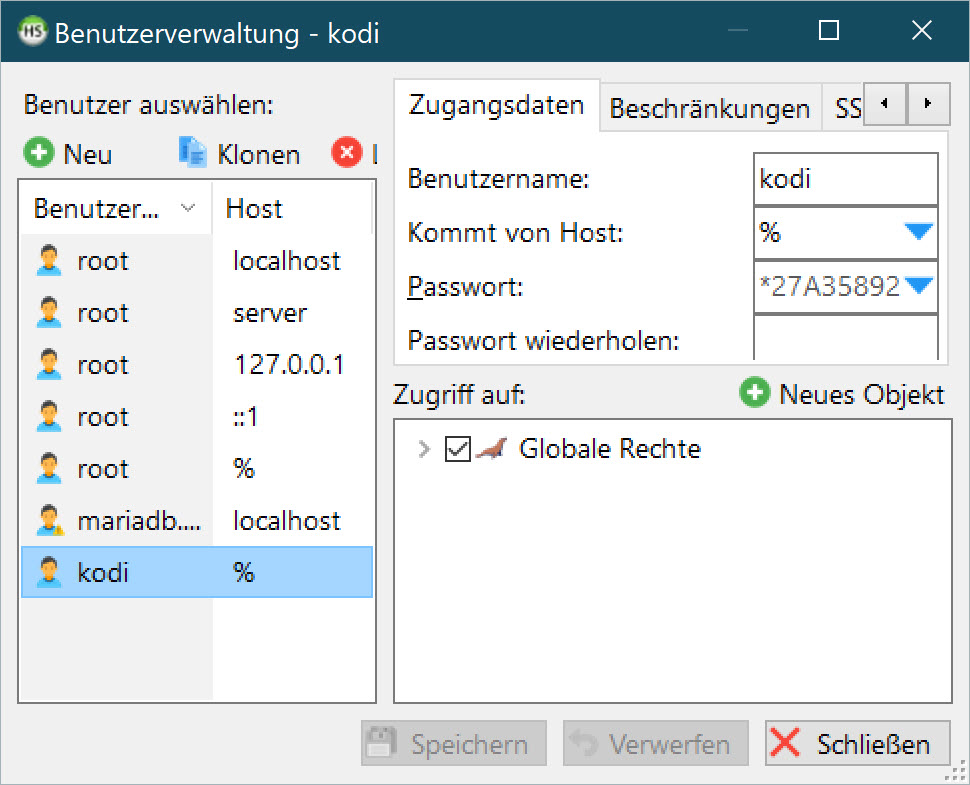
Task: Click the red X icon on Schließen
Action: tap(785, 742)
